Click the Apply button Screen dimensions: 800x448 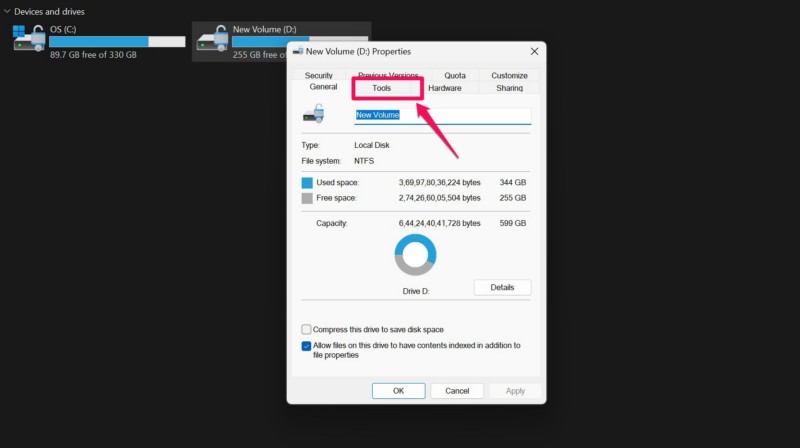515,391
